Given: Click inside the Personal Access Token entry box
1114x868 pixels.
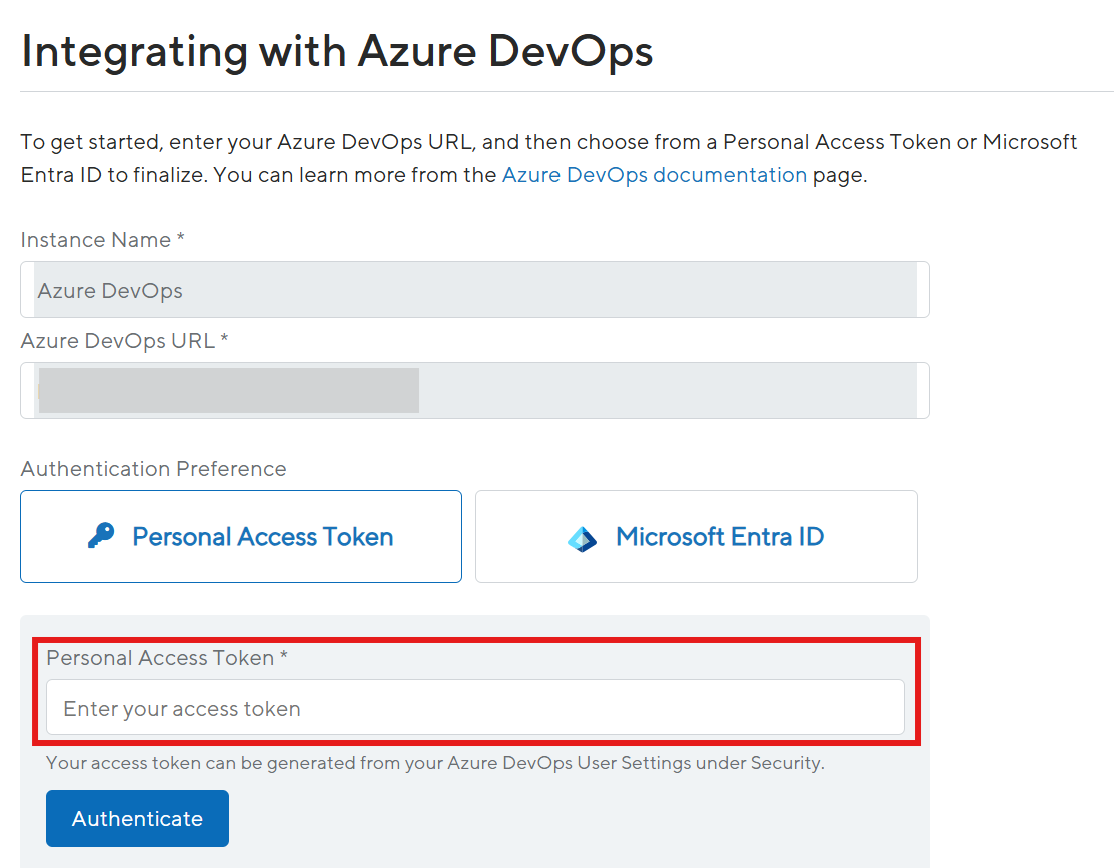Looking at the screenshot, I should point(474,707).
